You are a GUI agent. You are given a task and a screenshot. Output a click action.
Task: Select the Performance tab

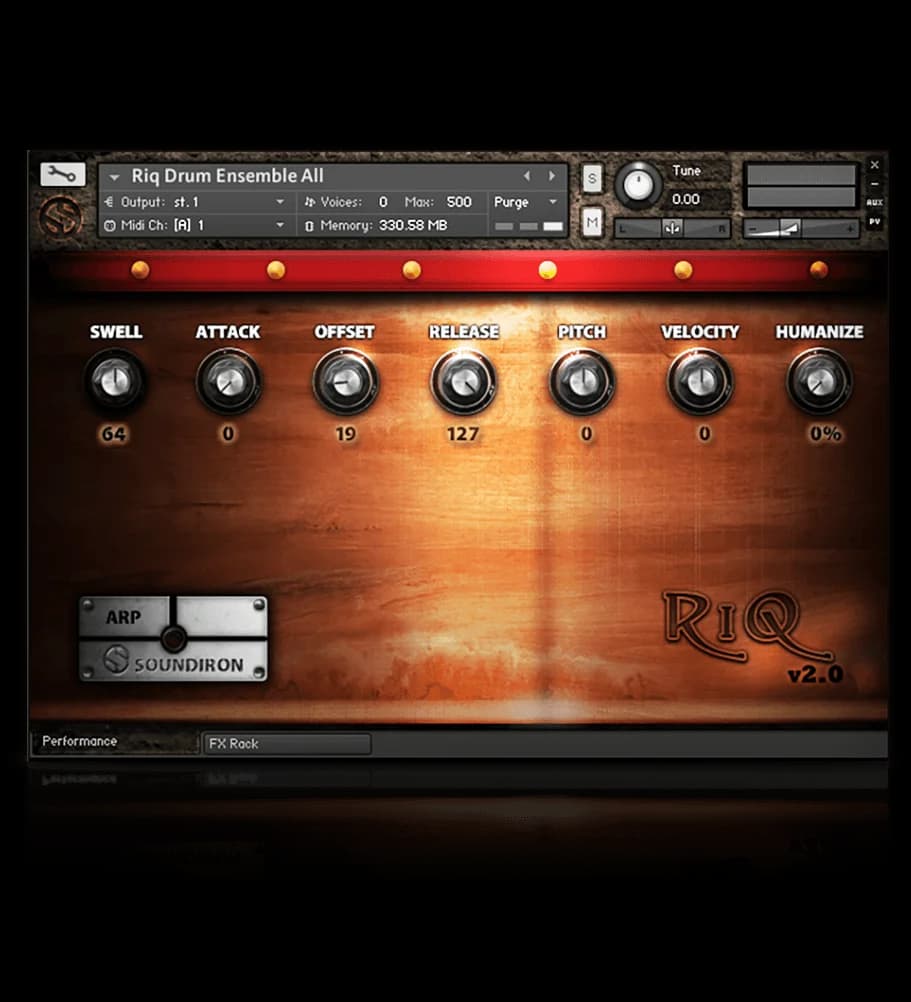coord(78,742)
